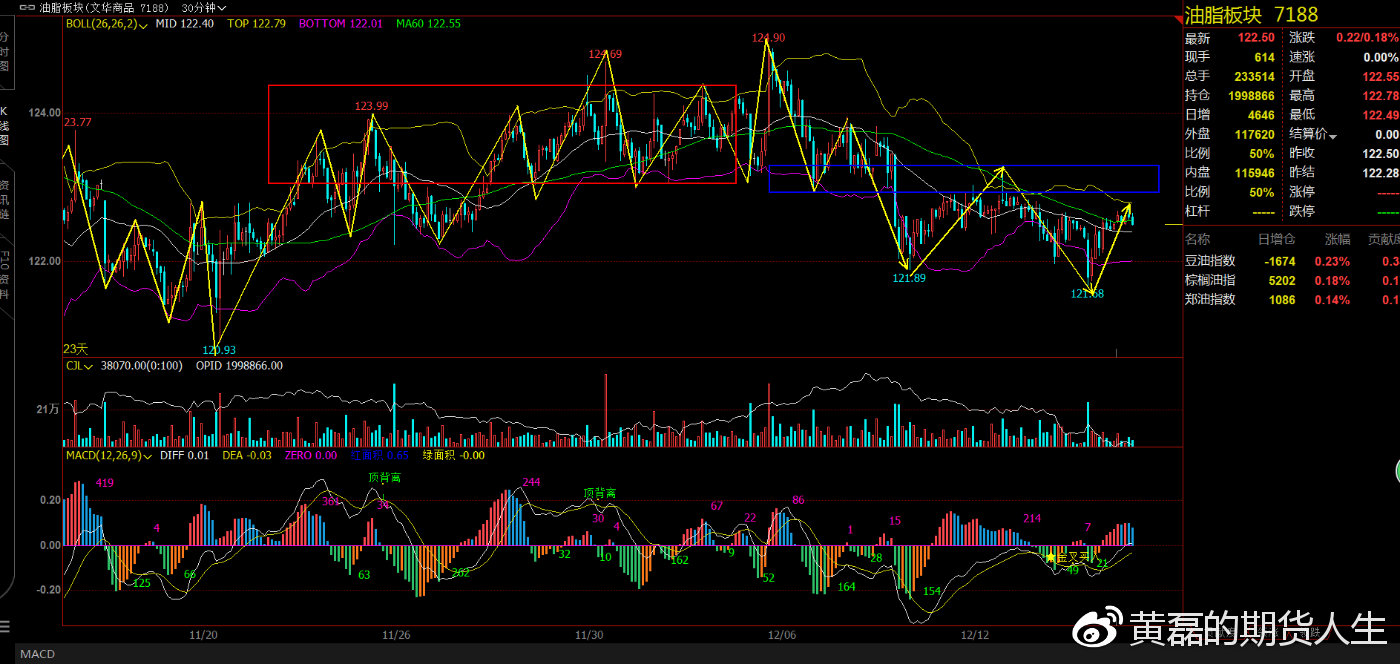Click the 开盘 122.55 value
This screenshot has width=1400, height=664.
coord(1381,76)
